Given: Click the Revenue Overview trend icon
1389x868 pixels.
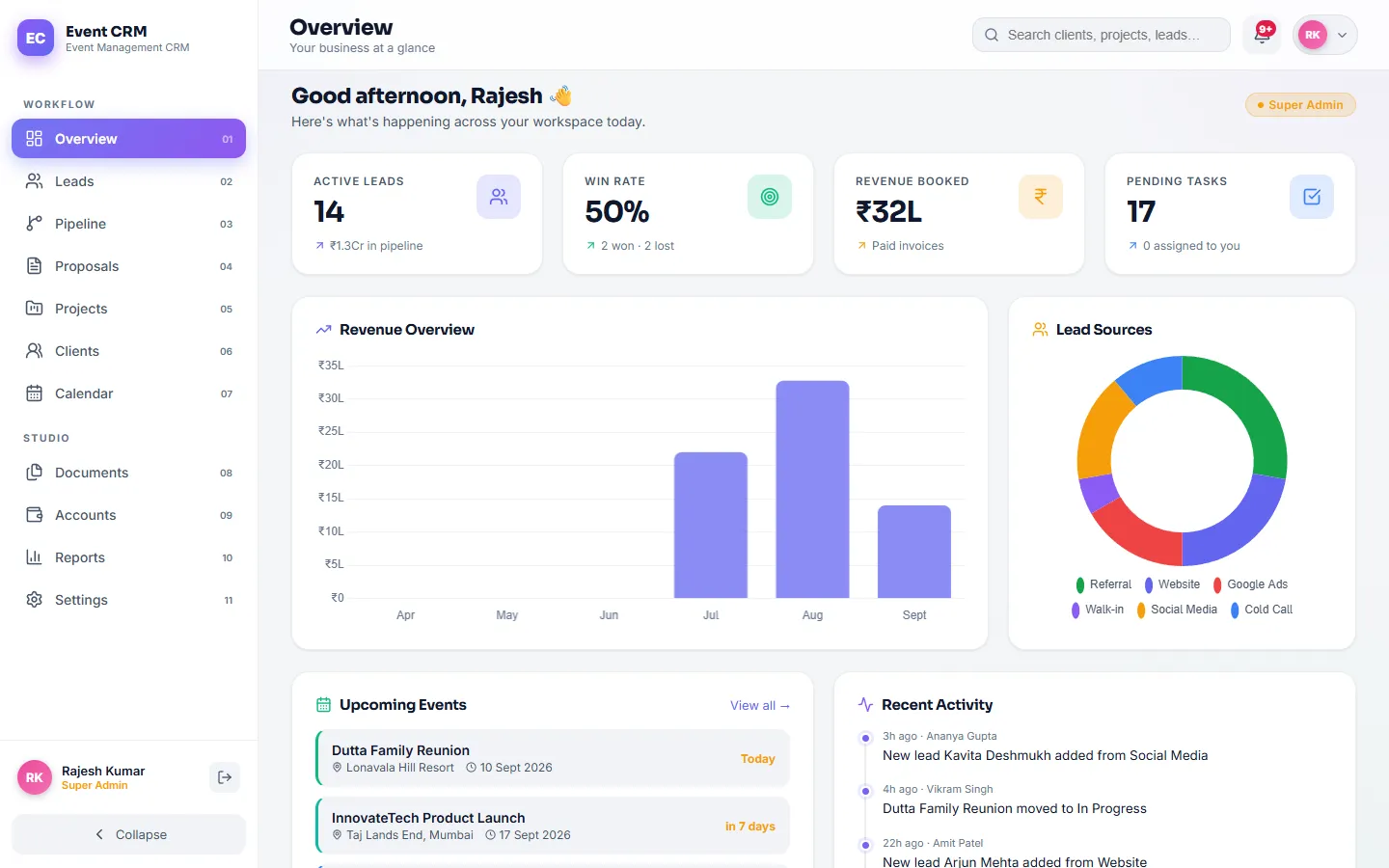Looking at the screenshot, I should (x=324, y=330).
